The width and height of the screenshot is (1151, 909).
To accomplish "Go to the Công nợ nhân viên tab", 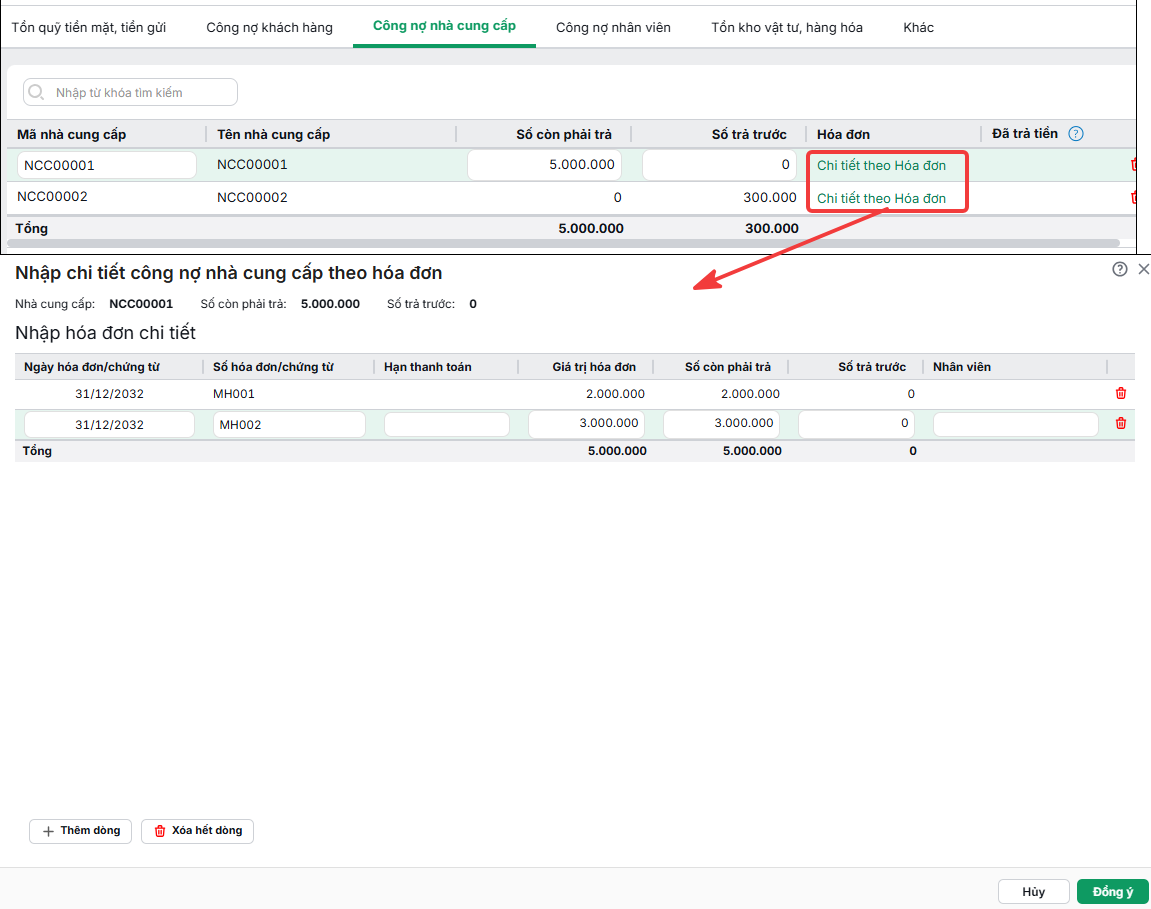I will pos(613,28).
